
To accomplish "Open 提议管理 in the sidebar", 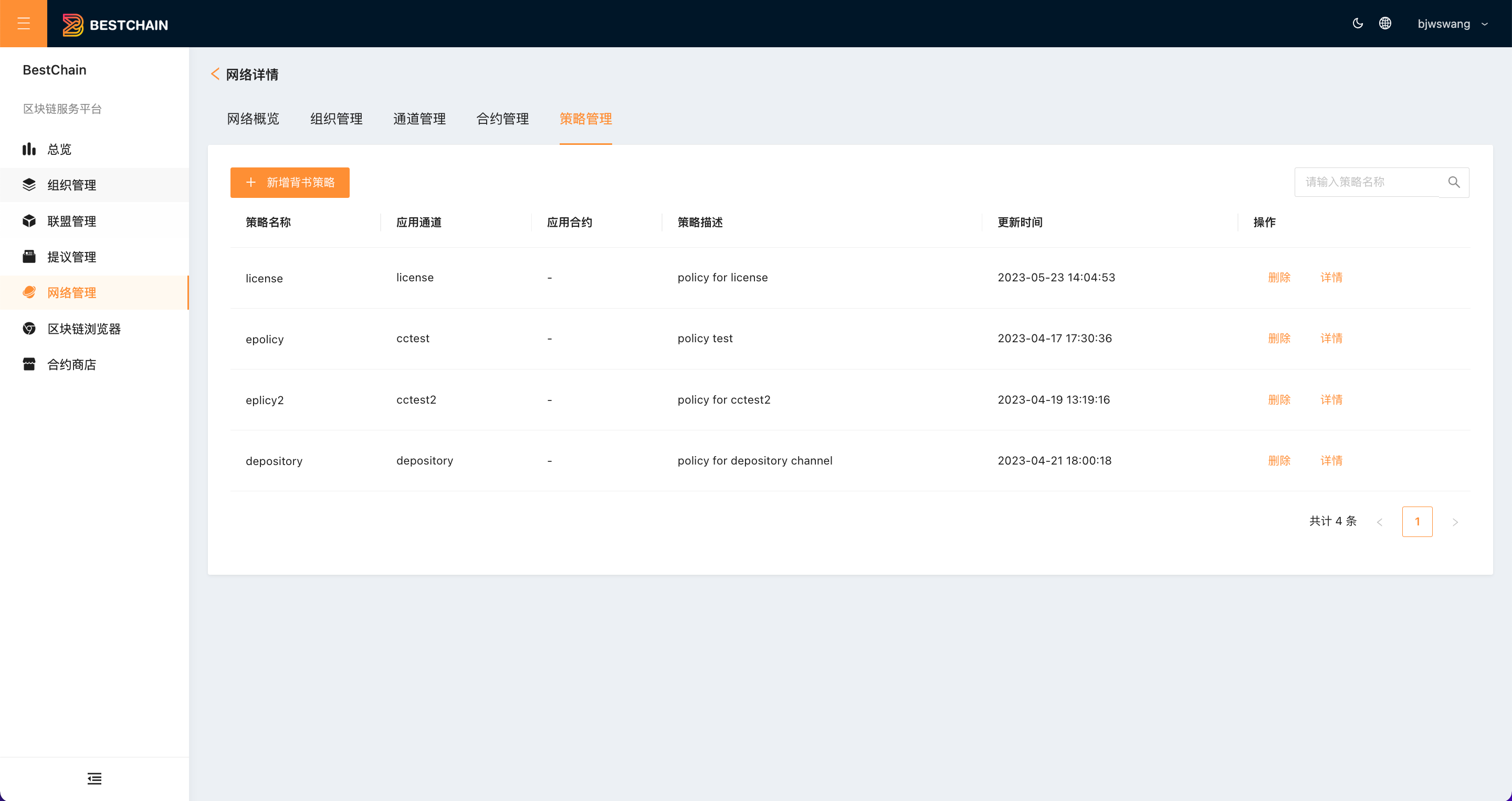I will [x=94, y=257].
